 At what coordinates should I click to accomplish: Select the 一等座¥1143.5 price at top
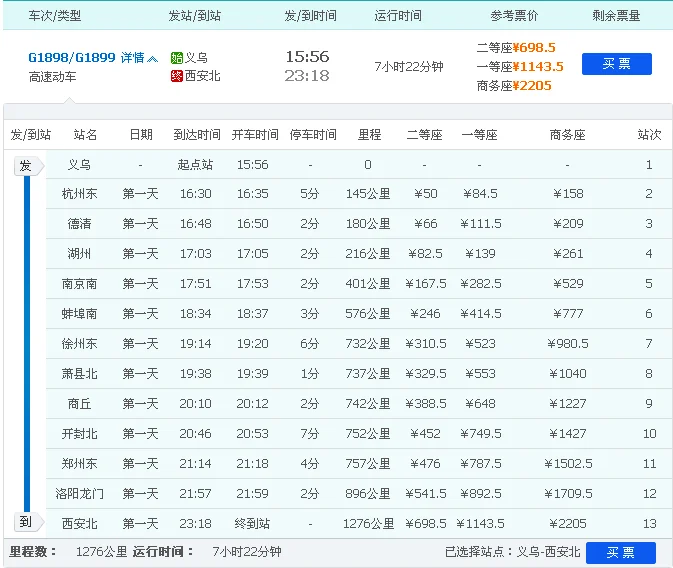520,67
